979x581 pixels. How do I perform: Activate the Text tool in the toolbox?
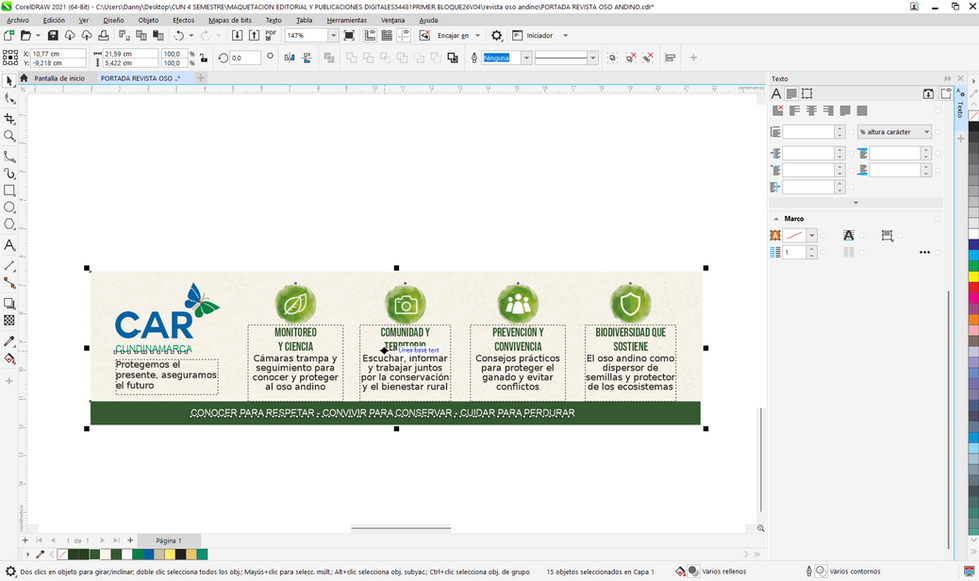point(9,245)
